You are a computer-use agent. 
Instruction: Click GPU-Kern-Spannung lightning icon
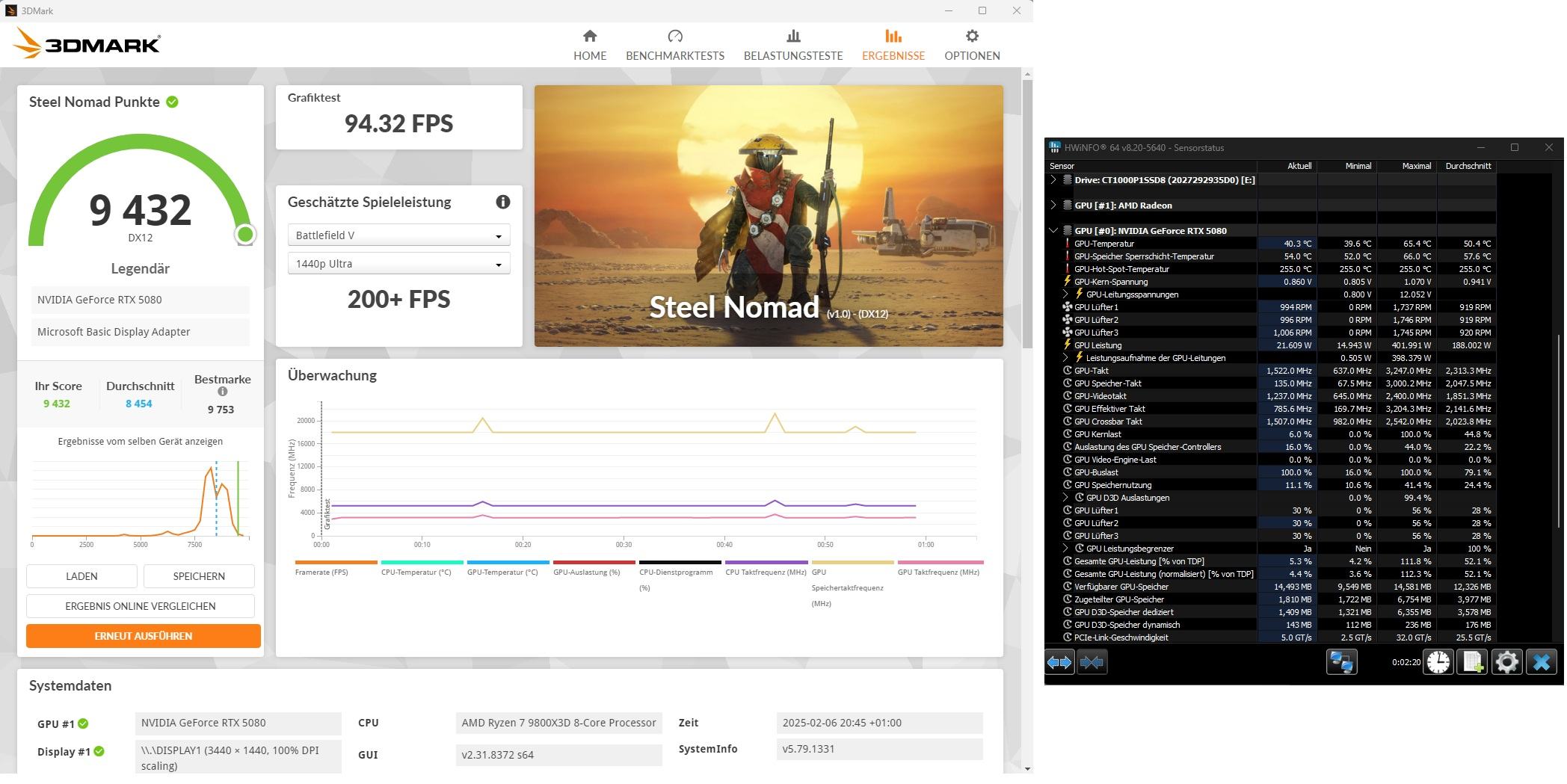(1067, 282)
